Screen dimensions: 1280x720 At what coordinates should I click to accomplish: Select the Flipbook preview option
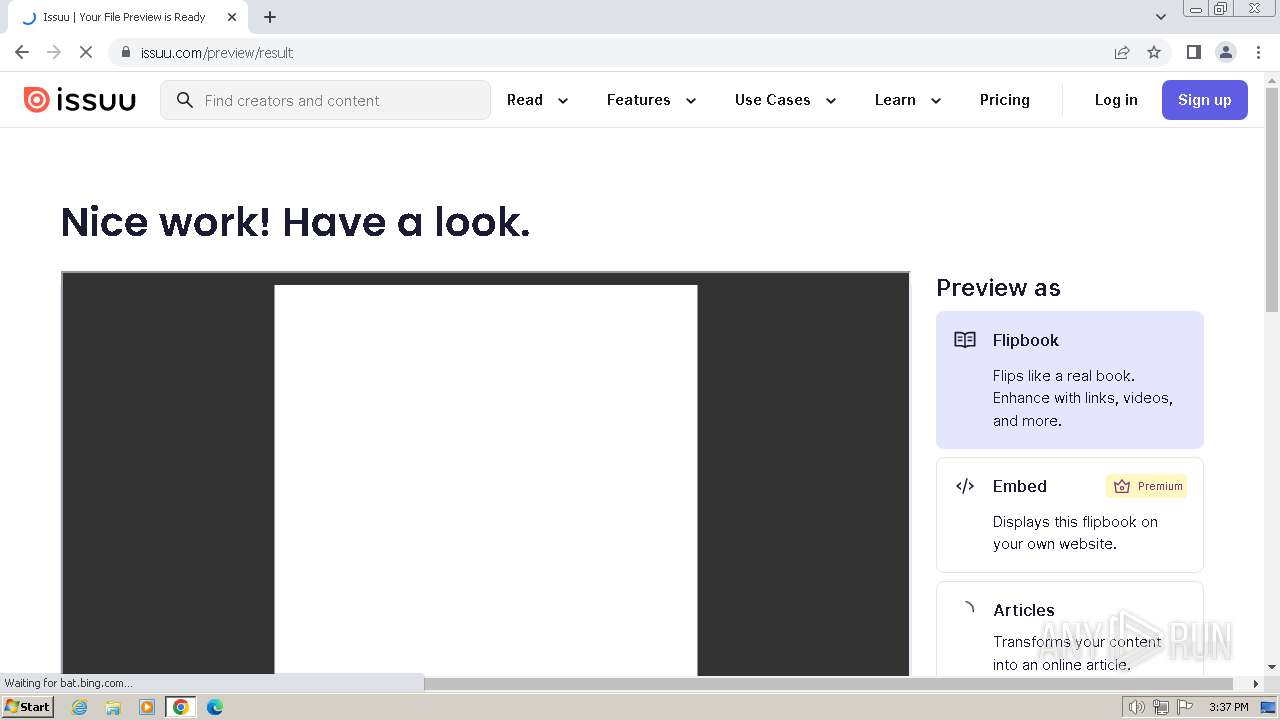click(x=1070, y=380)
